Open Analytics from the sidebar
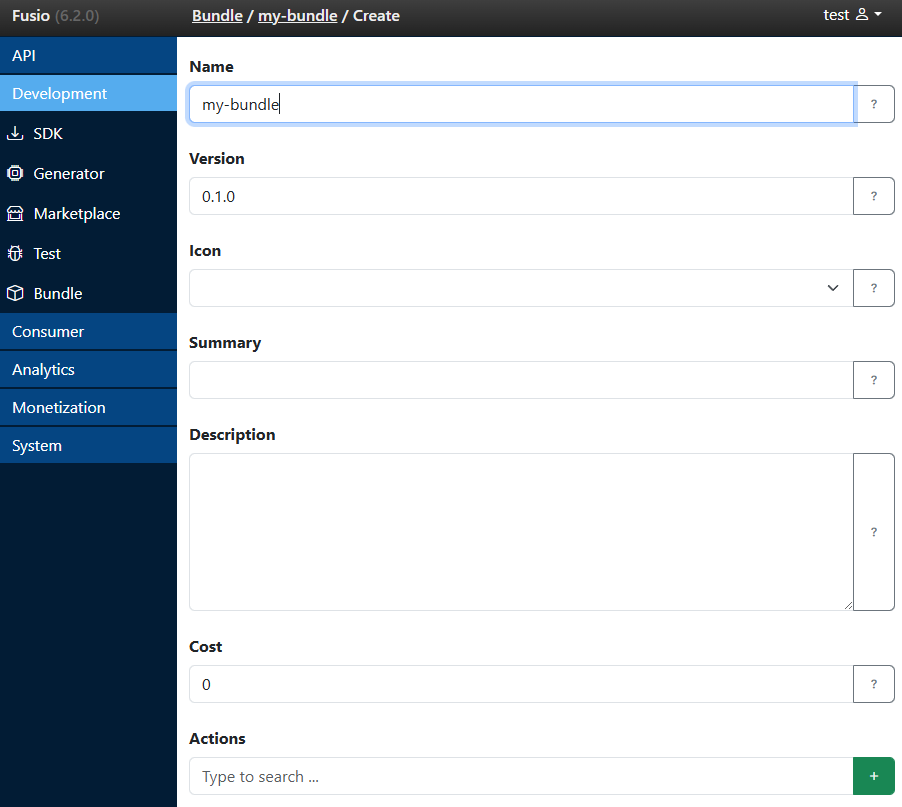The width and height of the screenshot is (902, 807). coord(43,369)
